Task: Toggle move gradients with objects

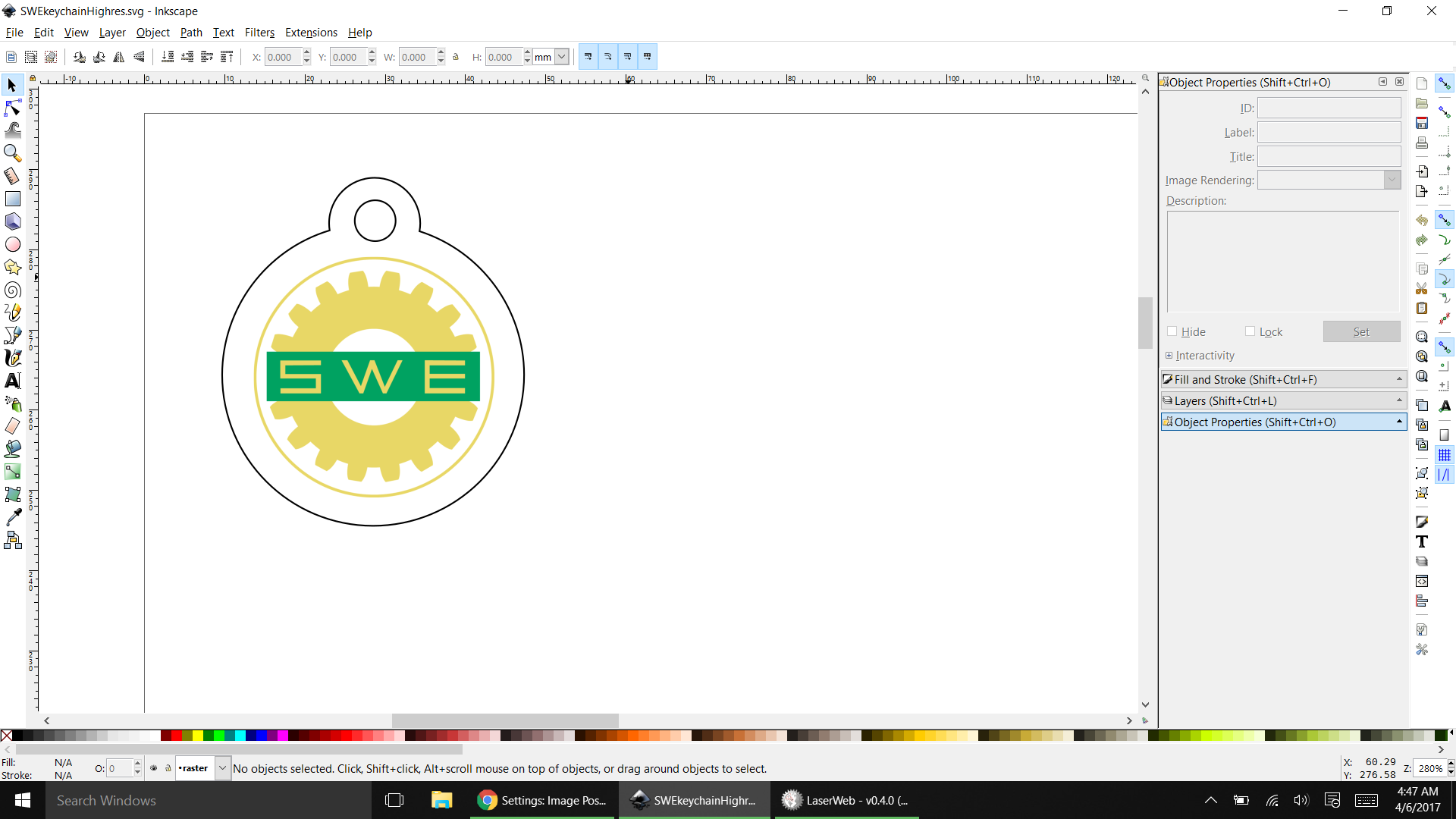Action: [628, 57]
